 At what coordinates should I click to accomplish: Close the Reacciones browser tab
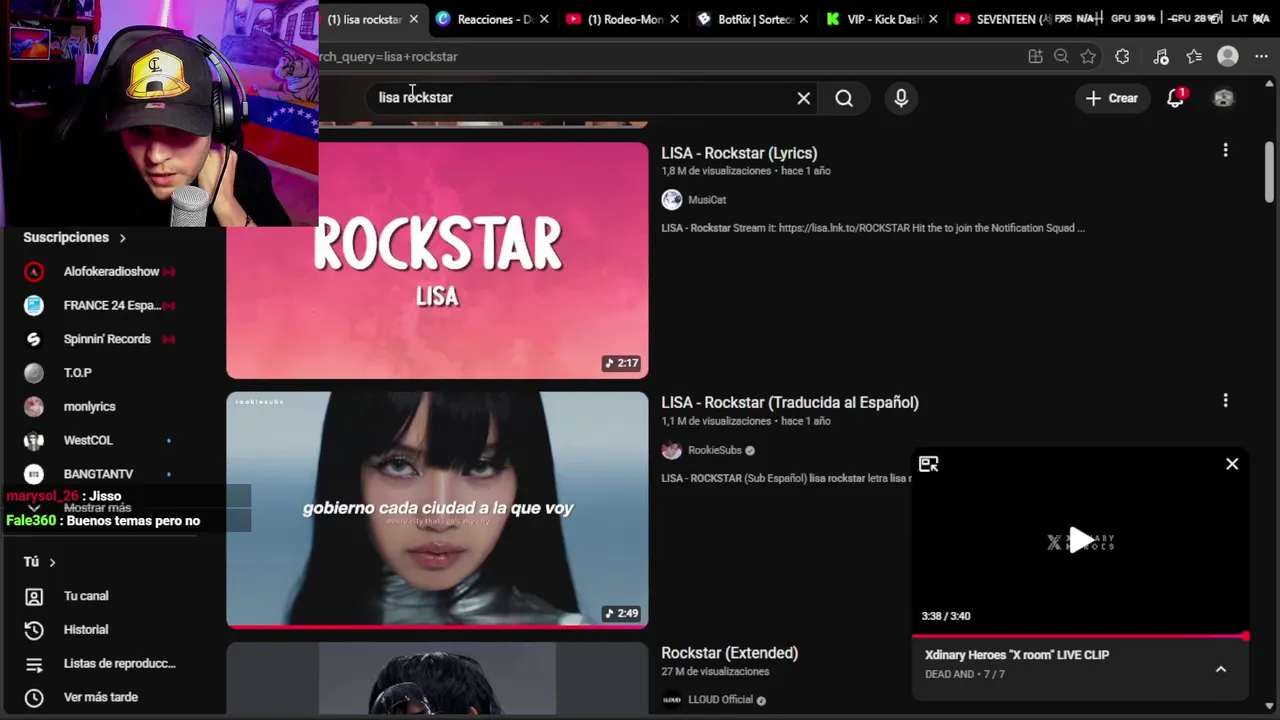point(544,19)
